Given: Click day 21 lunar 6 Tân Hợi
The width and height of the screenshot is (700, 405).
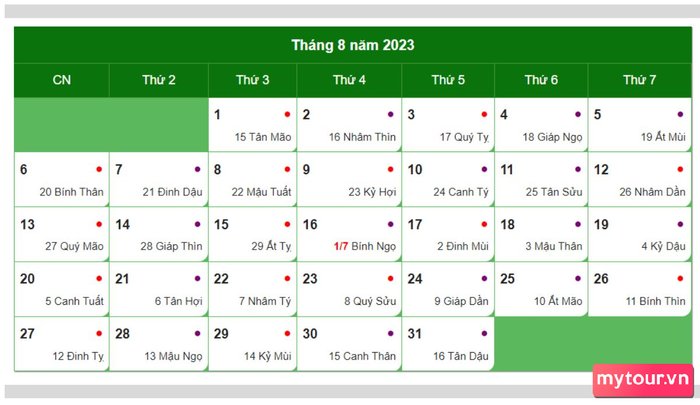Looking at the screenshot, I should pos(158,289).
